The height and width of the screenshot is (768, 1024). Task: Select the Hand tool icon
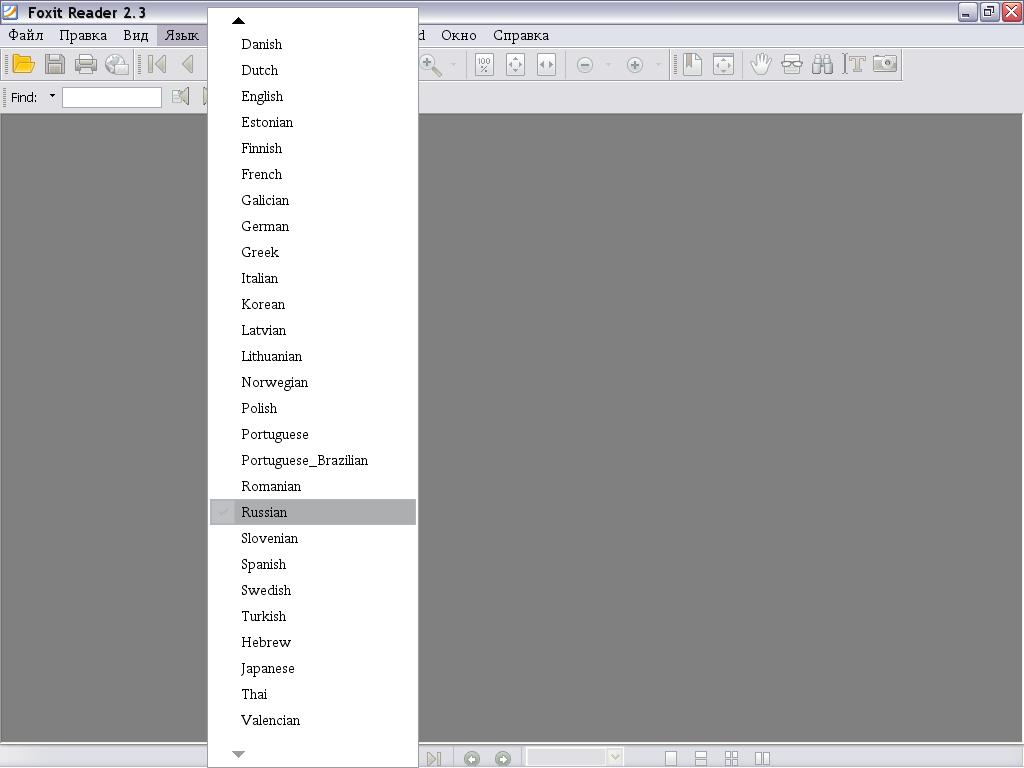[x=760, y=65]
